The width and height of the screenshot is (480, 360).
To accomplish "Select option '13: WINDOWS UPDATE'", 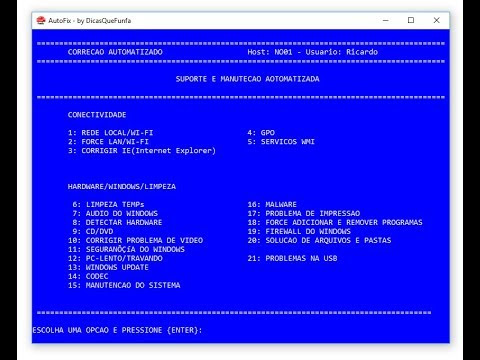I will [108, 268].
